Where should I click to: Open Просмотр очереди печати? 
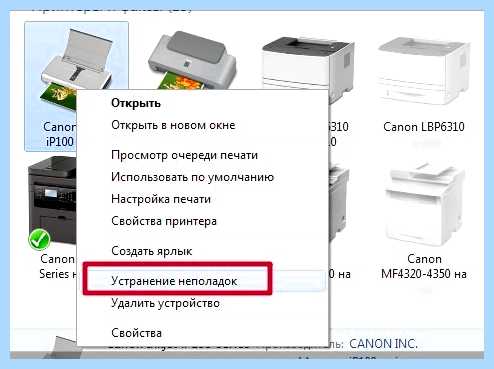tap(184, 155)
